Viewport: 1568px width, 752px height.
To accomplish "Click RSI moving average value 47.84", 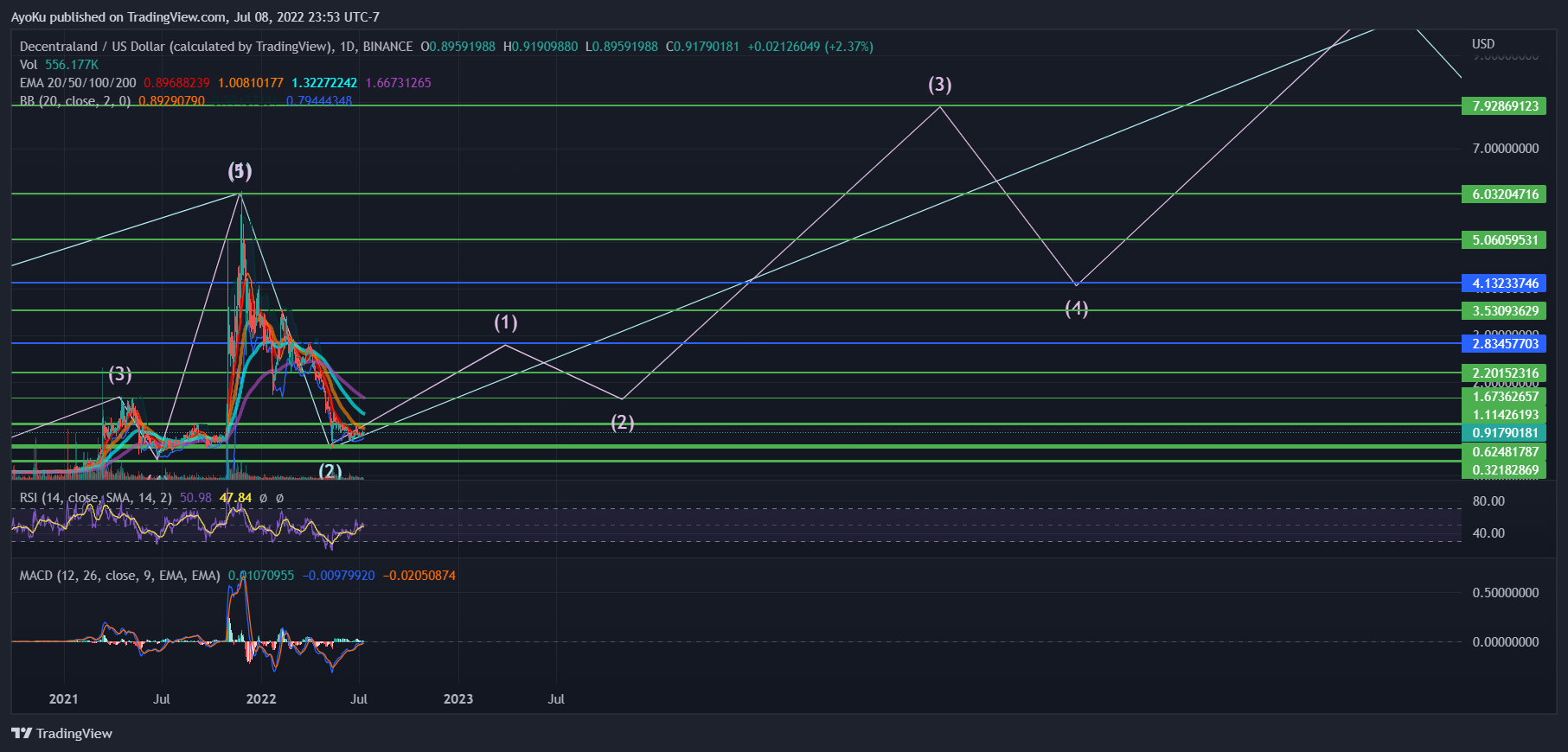I will pos(235,498).
